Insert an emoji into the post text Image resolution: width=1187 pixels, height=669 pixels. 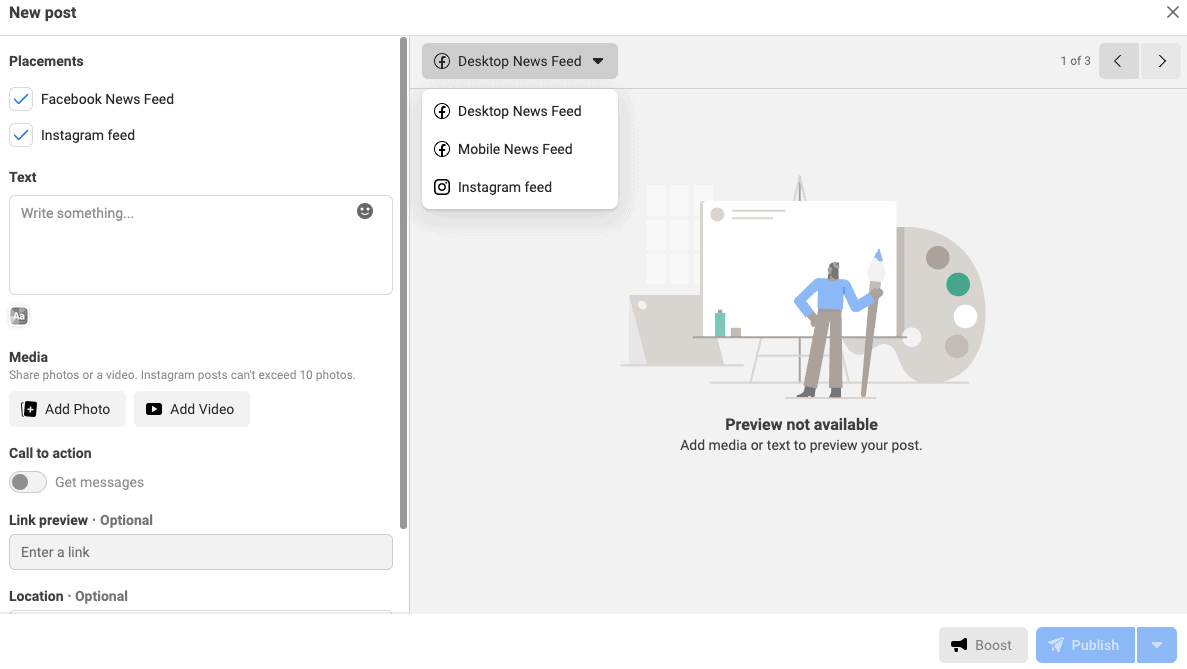pos(365,211)
